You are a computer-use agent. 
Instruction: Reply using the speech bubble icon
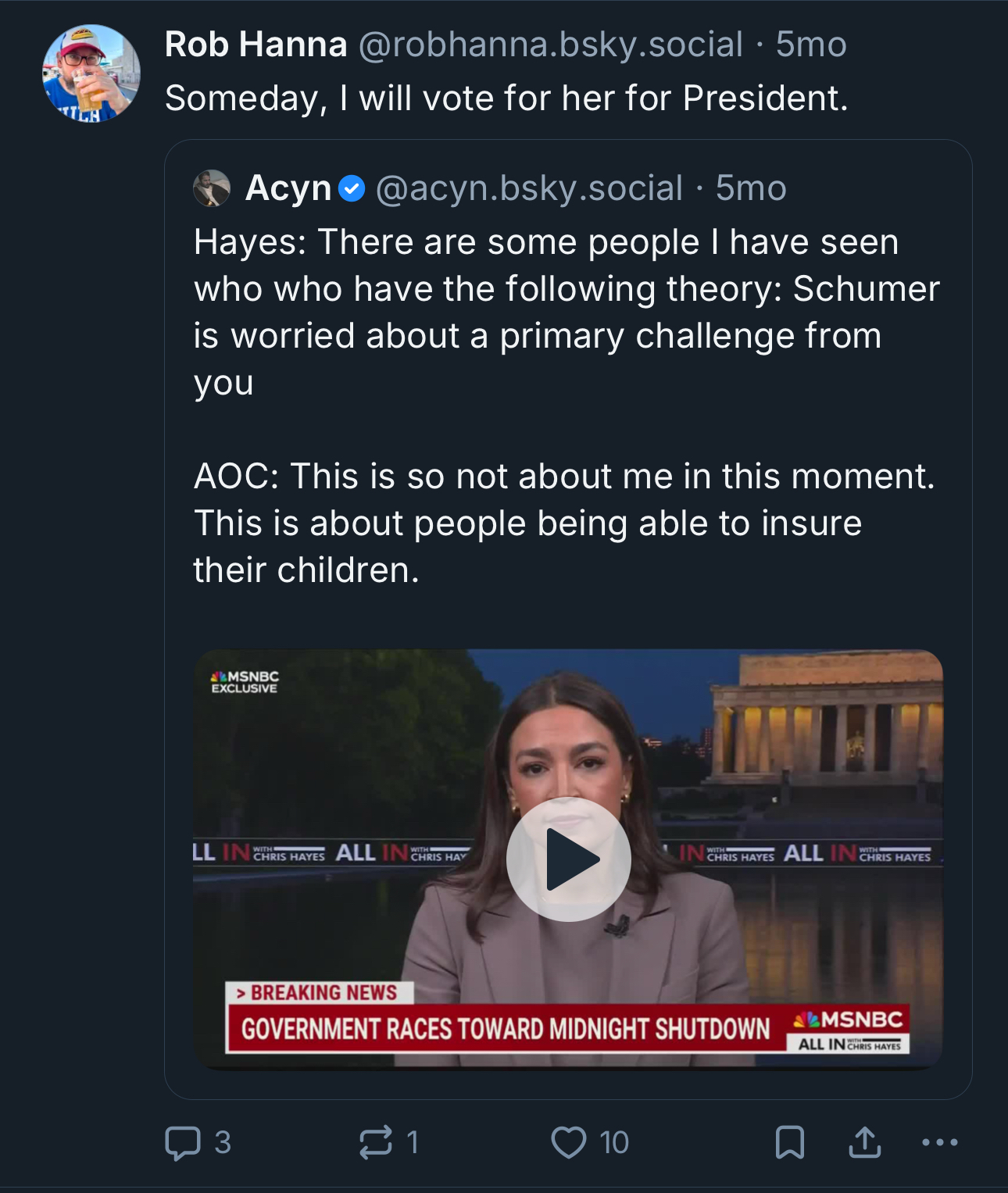(183, 1142)
